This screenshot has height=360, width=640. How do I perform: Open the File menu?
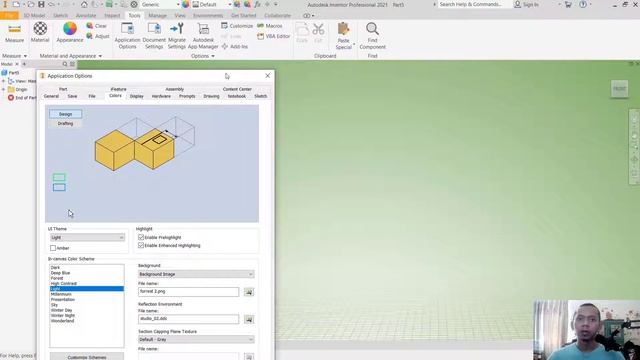[x=9, y=16]
